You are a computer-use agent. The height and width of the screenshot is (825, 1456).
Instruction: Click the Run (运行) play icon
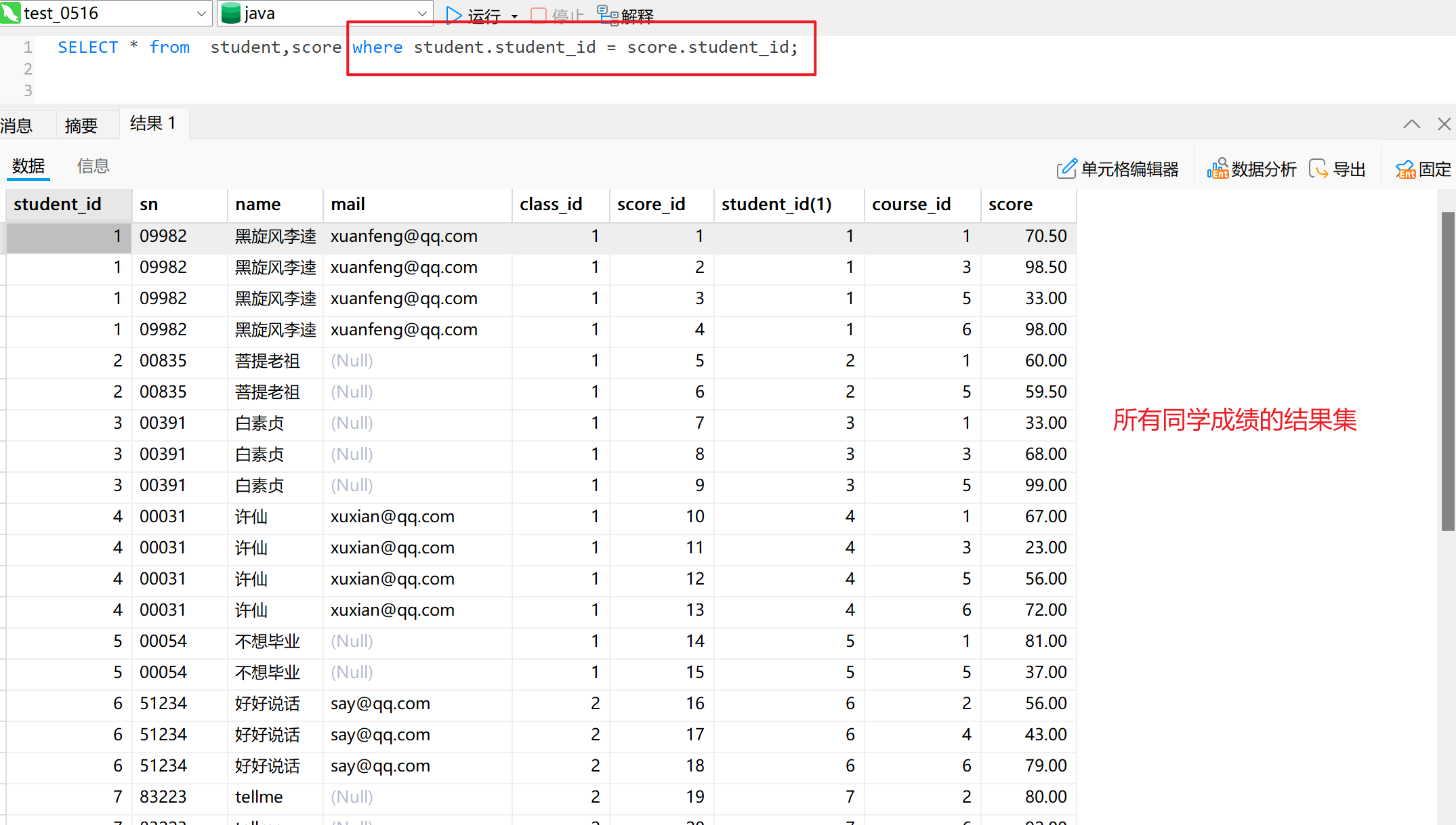(453, 14)
